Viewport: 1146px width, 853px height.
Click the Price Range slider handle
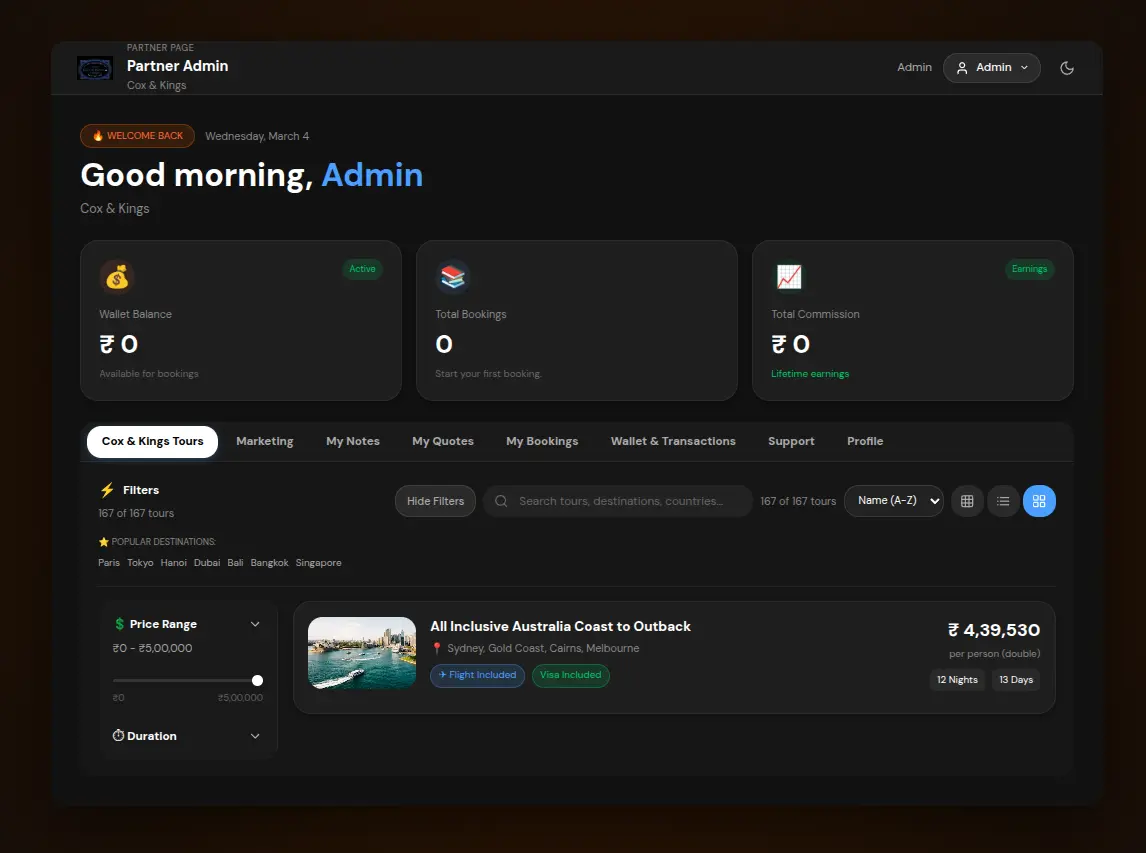click(257, 680)
